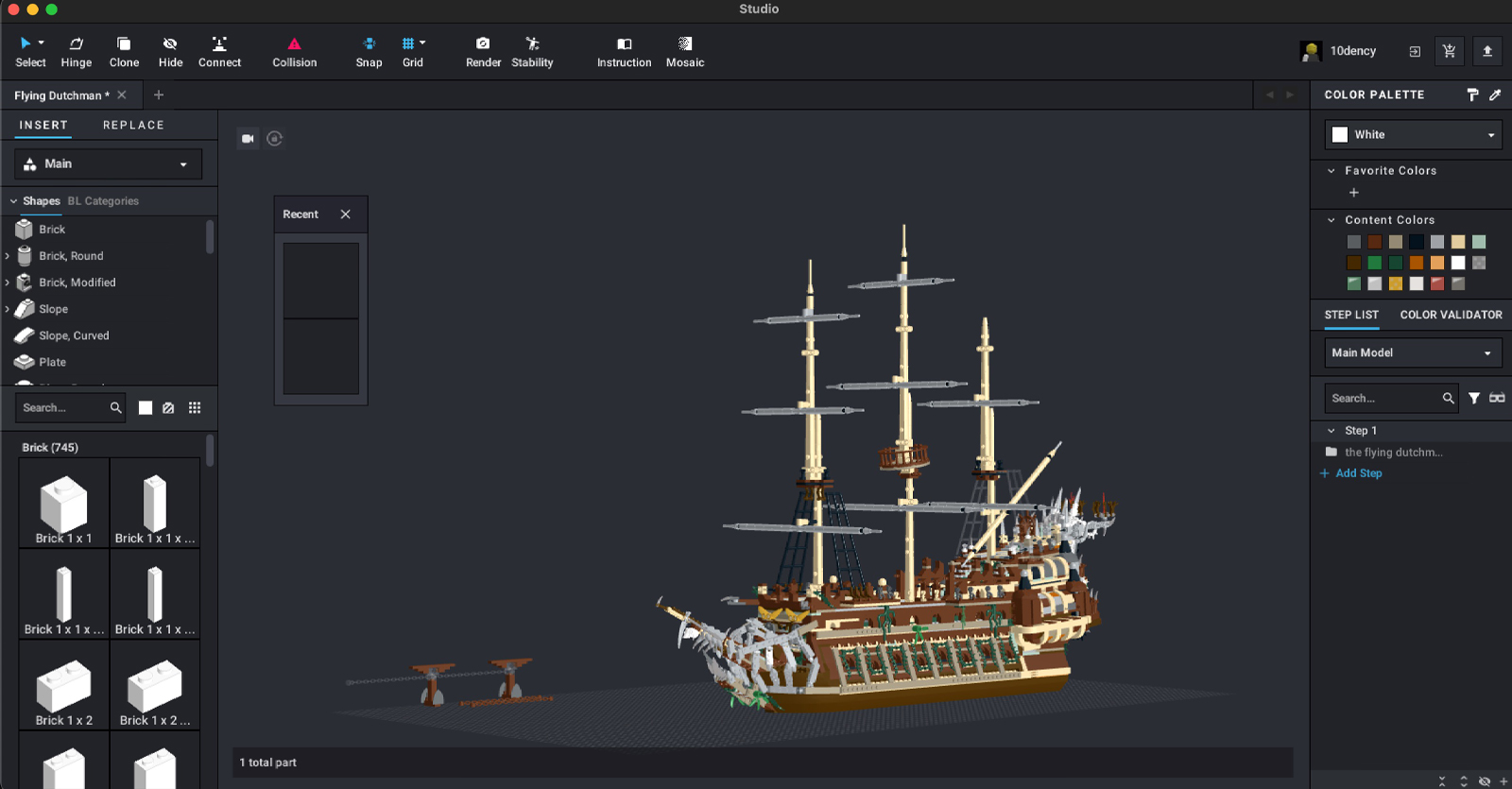Close the Recent panel
The width and height of the screenshot is (1512, 789).
click(x=346, y=214)
